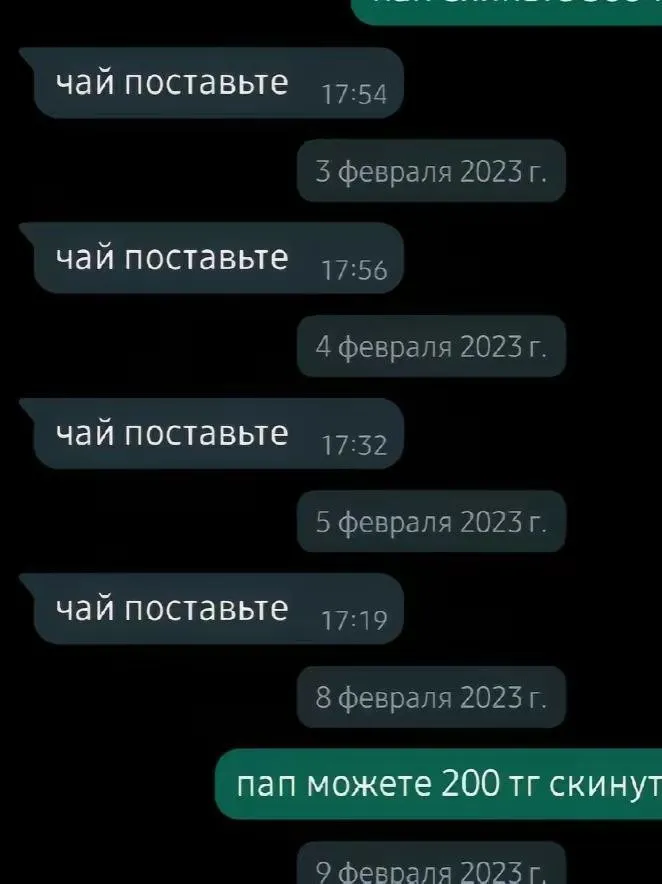Image resolution: width=662 pixels, height=884 pixels.
Task: Tap the 'чай поставьте' text sent at 17:54
Action: (172, 83)
